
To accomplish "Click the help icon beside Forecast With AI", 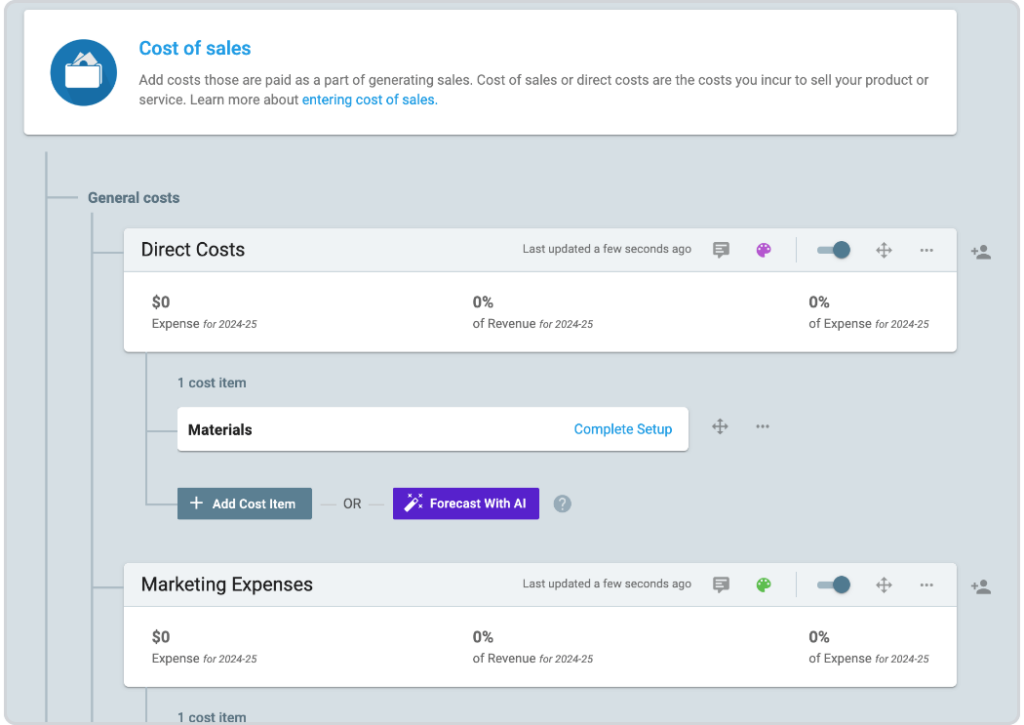I will (562, 503).
